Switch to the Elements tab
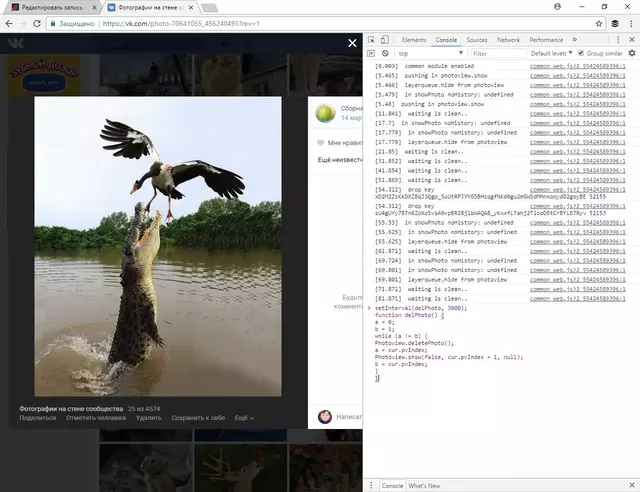This screenshot has height=492, width=640. click(414, 40)
